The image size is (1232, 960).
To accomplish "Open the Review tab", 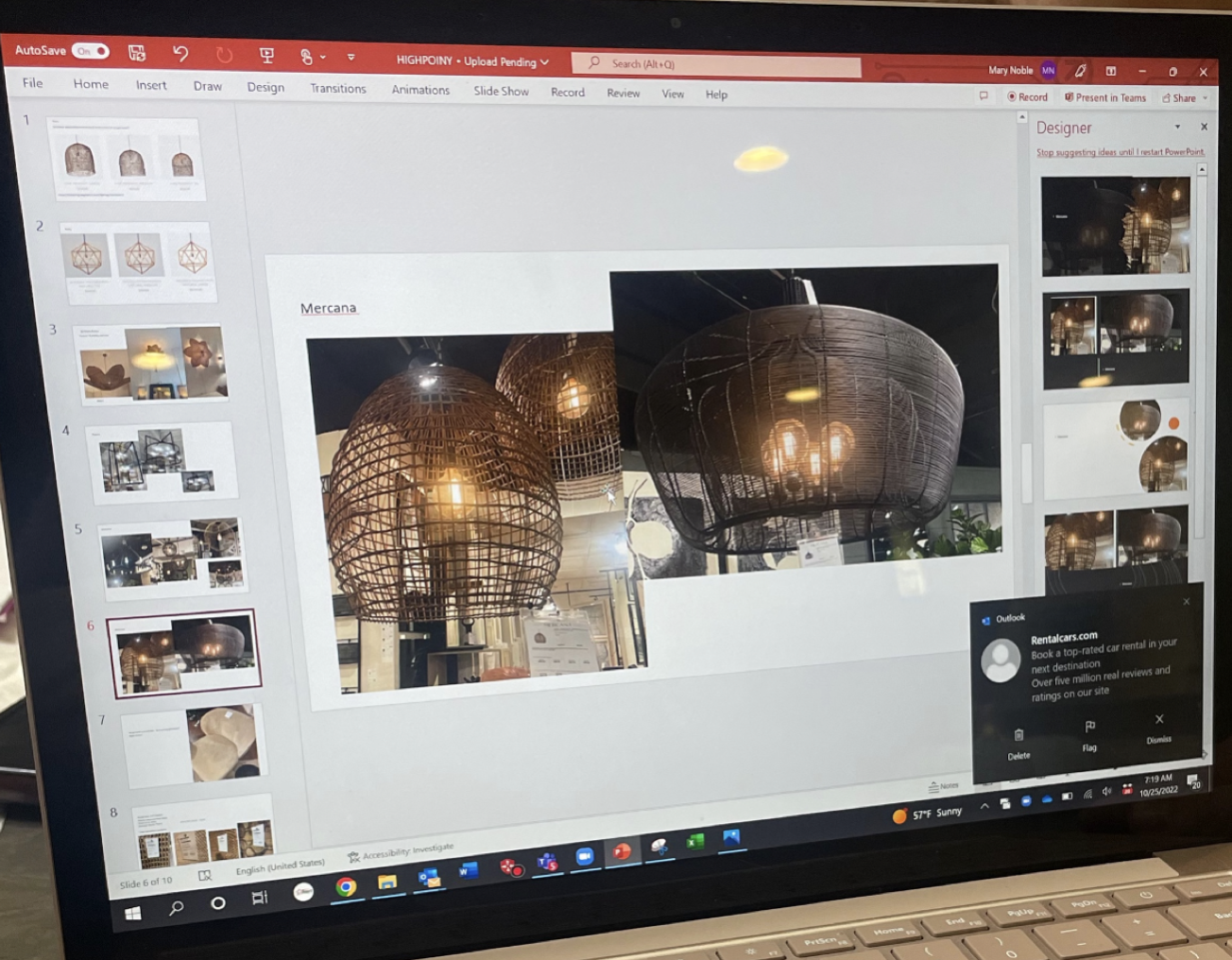I will click(624, 93).
